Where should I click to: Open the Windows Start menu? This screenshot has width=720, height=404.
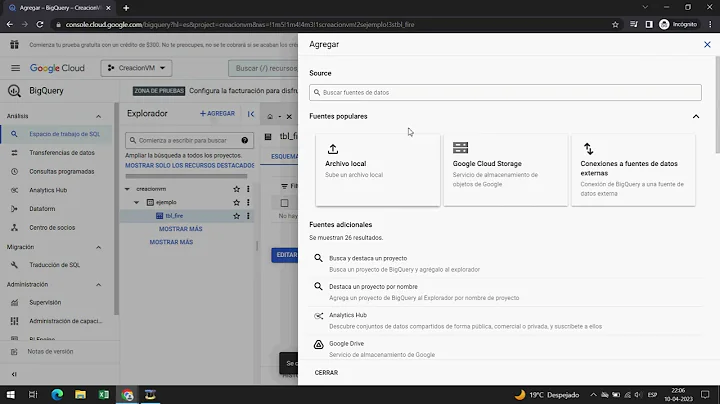tap(10, 395)
